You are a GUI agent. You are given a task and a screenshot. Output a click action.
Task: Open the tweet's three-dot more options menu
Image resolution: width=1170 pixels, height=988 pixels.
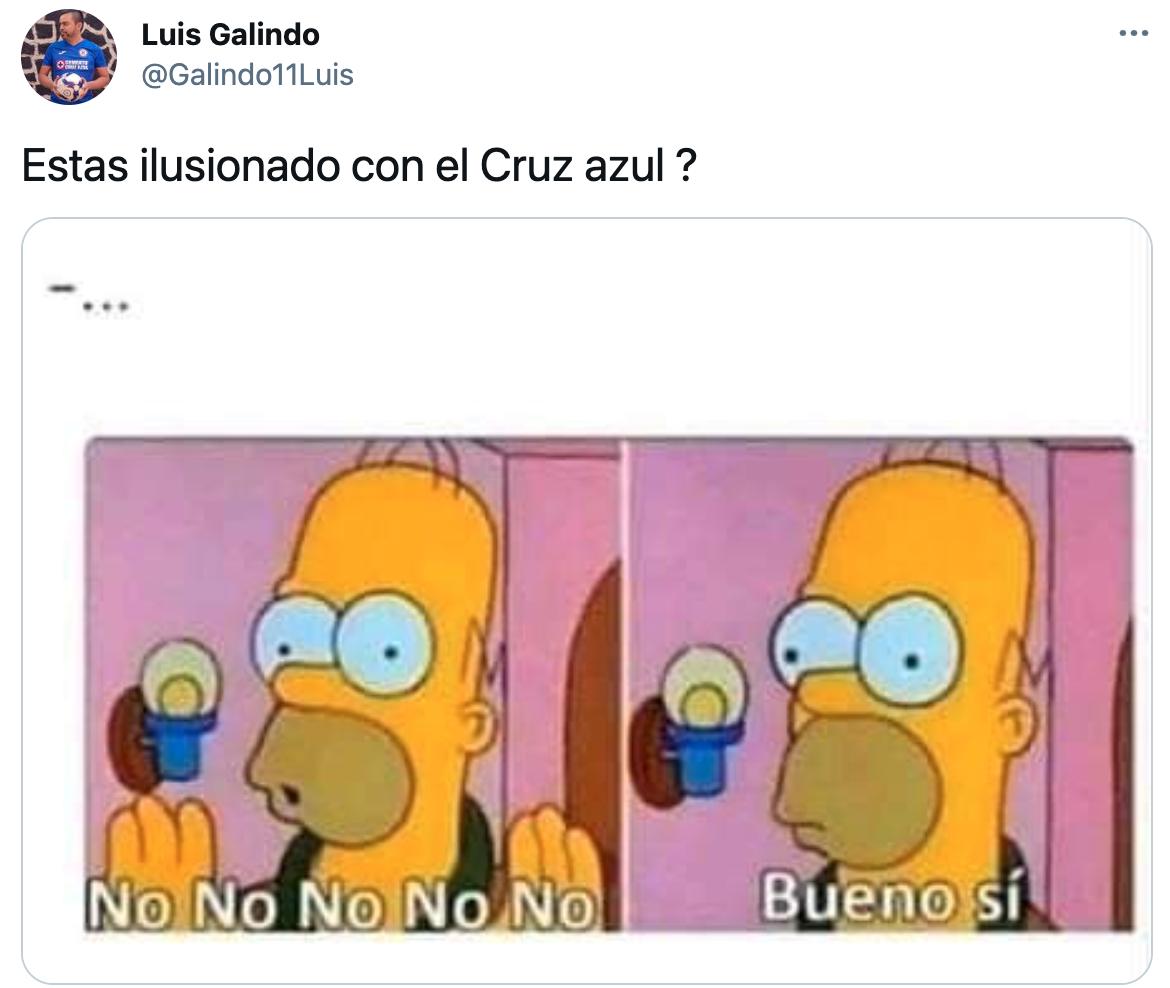[1133, 34]
